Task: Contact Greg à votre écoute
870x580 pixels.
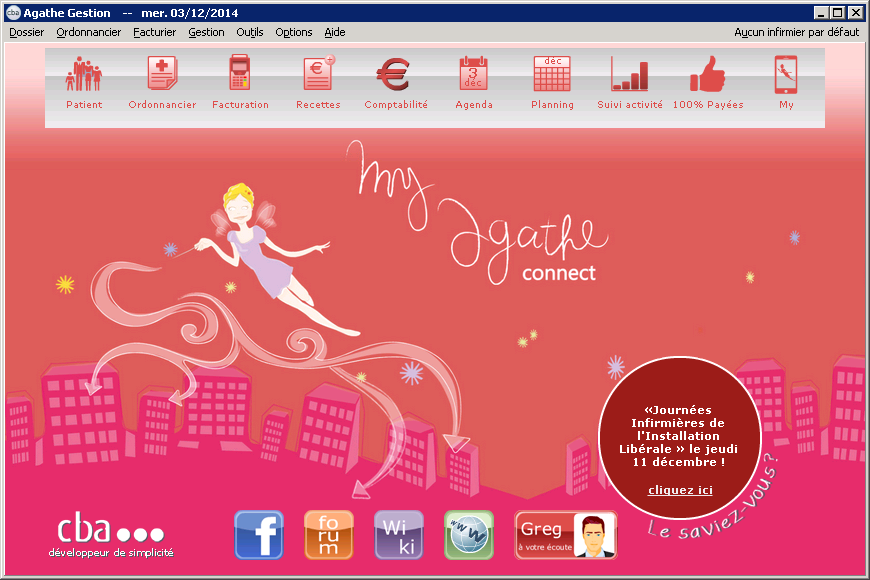Action: [565, 535]
